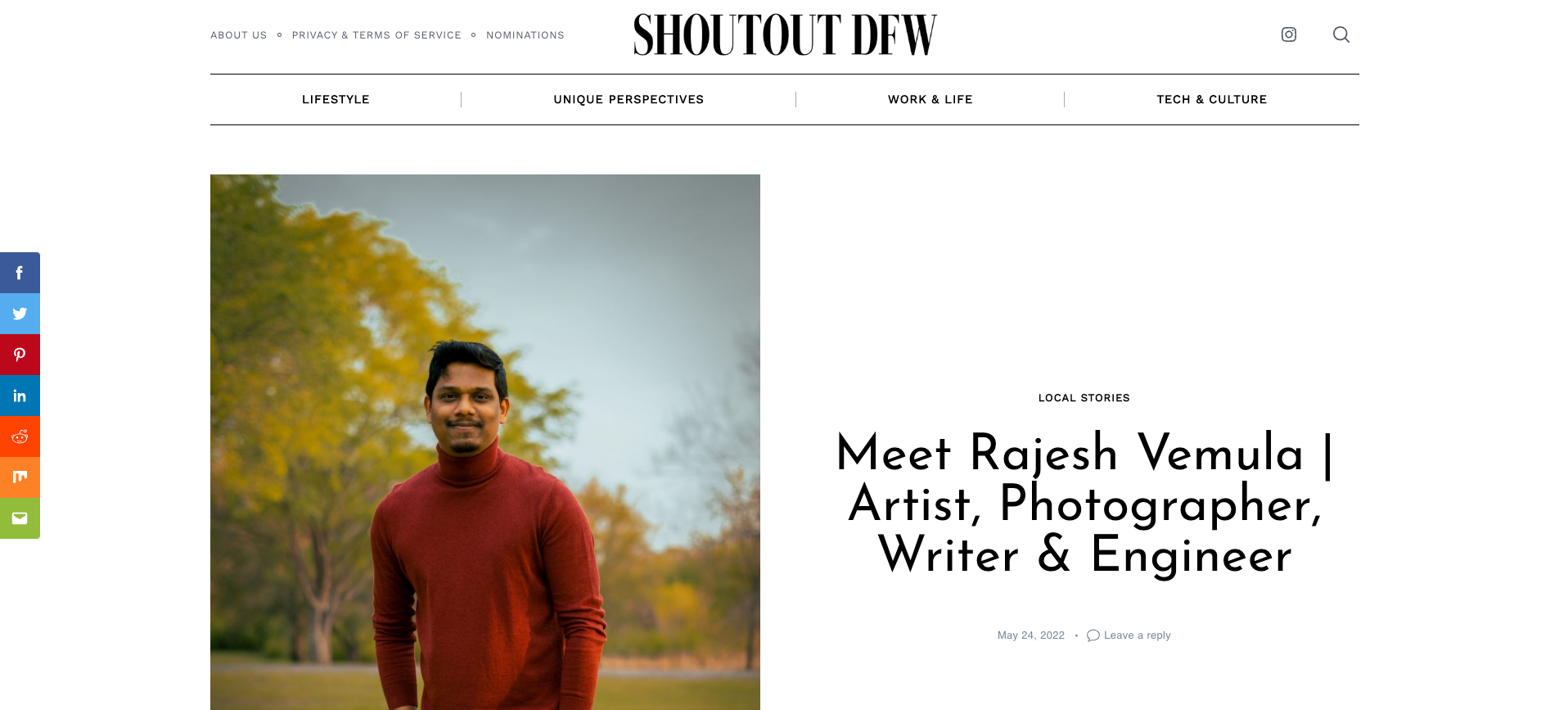Share this story on Twitter
The height and width of the screenshot is (710, 1568).
20,314
